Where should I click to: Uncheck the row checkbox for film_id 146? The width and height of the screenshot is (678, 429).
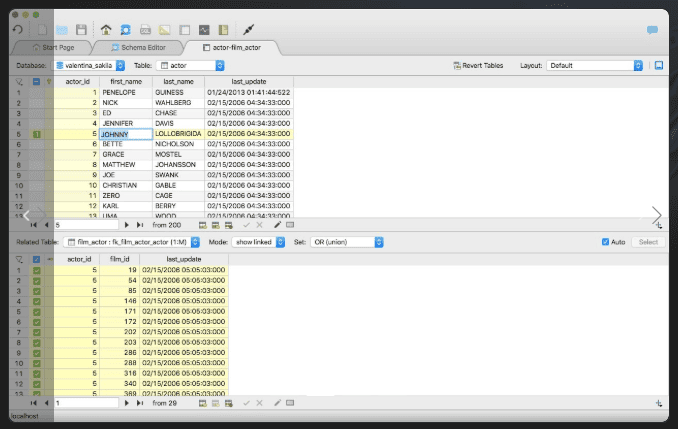(37, 301)
